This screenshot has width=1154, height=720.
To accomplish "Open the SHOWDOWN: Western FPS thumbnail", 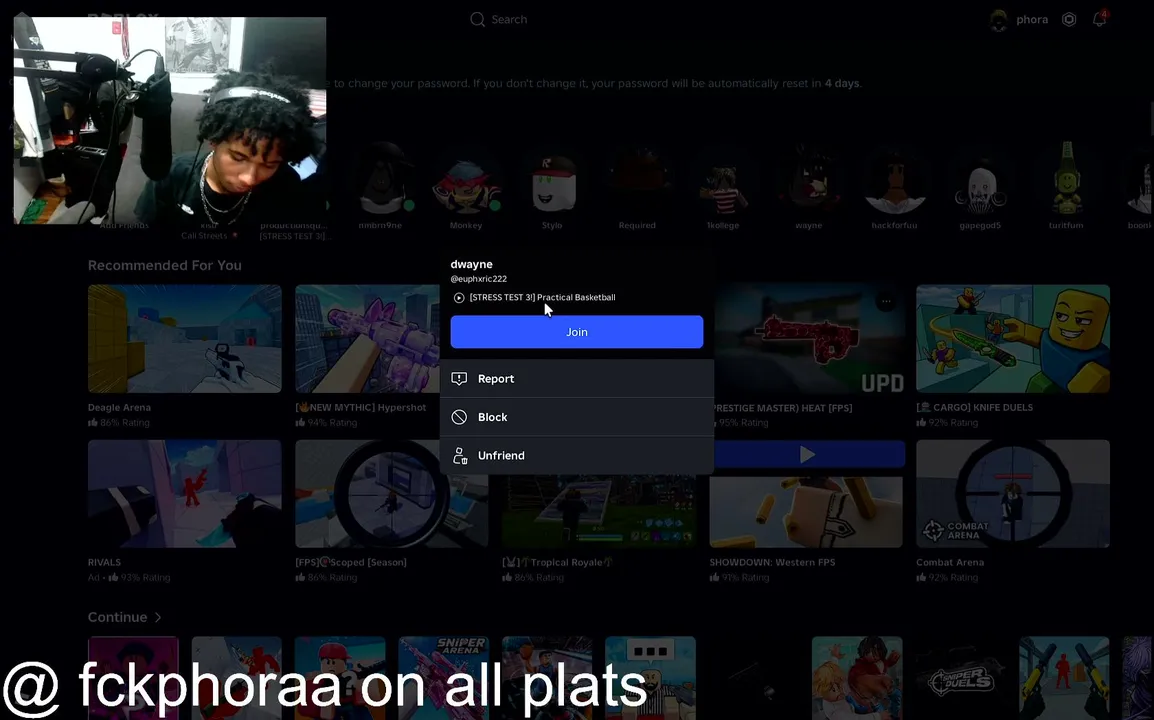I will (x=806, y=512).
